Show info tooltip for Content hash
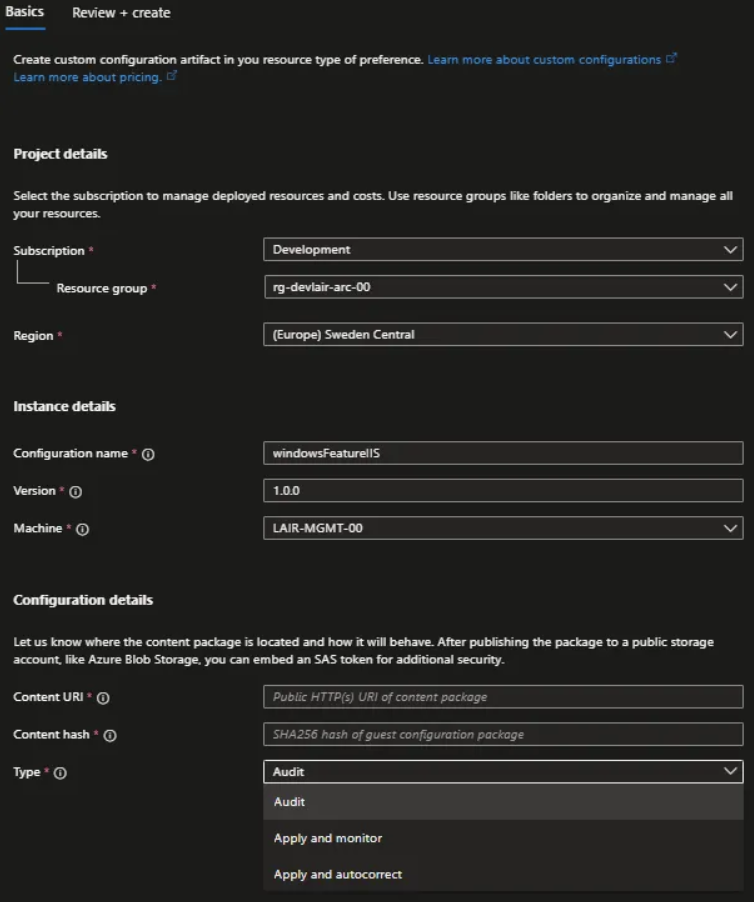Image resolution: width=754 pixels, height=902 pixels. (110, 735)
